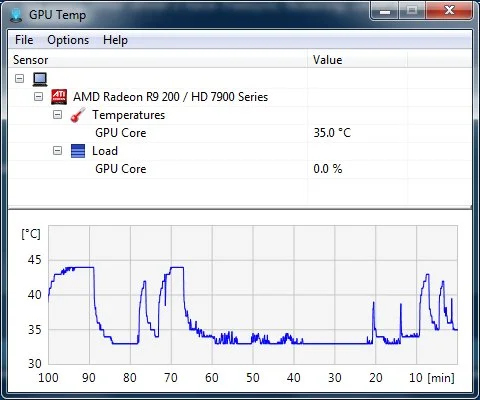Click the 30 label on temperature axis
The width and height of the screenshot is (480, 400).
34,363
